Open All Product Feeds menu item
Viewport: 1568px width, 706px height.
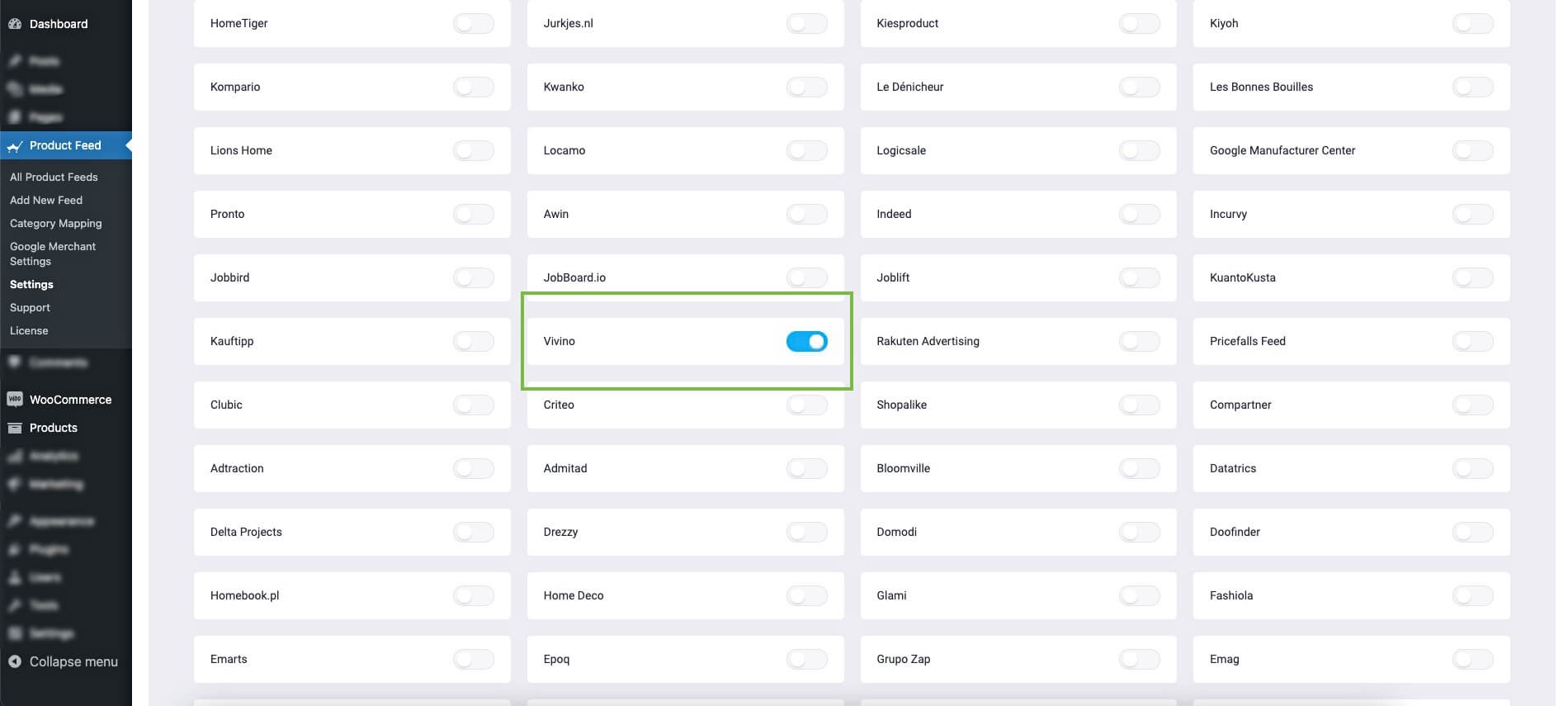pos(54,177)
